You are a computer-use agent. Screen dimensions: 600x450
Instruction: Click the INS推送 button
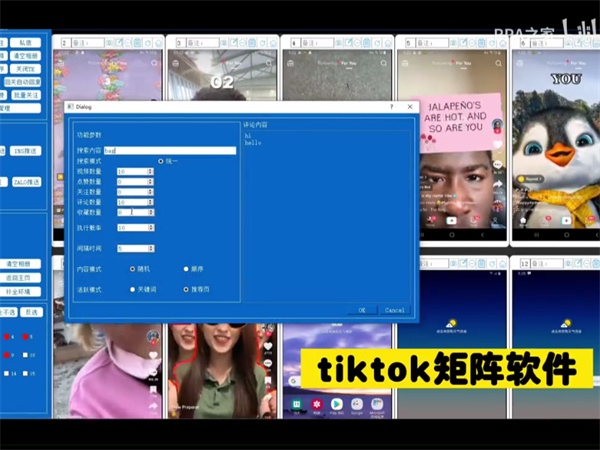25,151
